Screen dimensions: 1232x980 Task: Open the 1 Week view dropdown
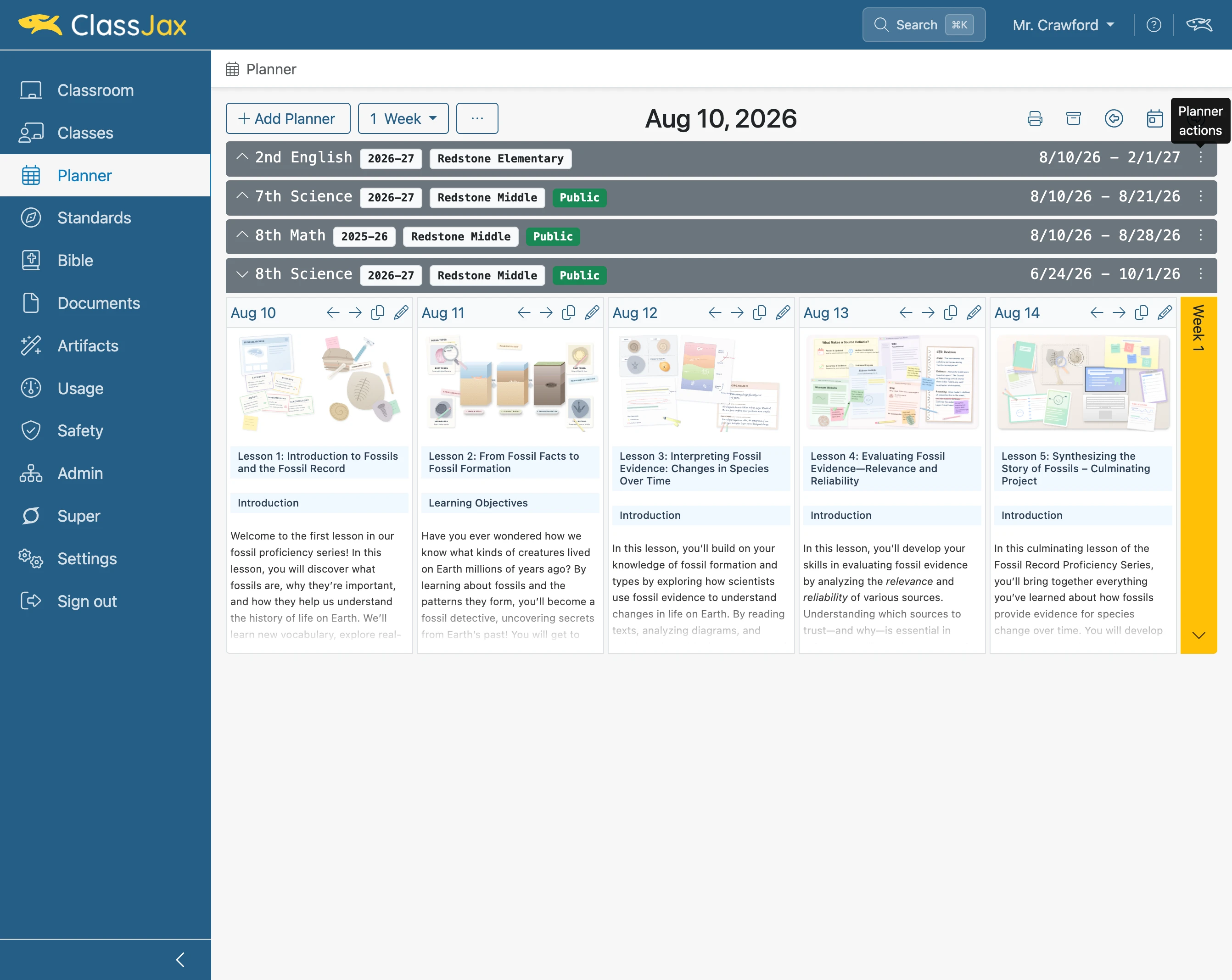[403, 119]
